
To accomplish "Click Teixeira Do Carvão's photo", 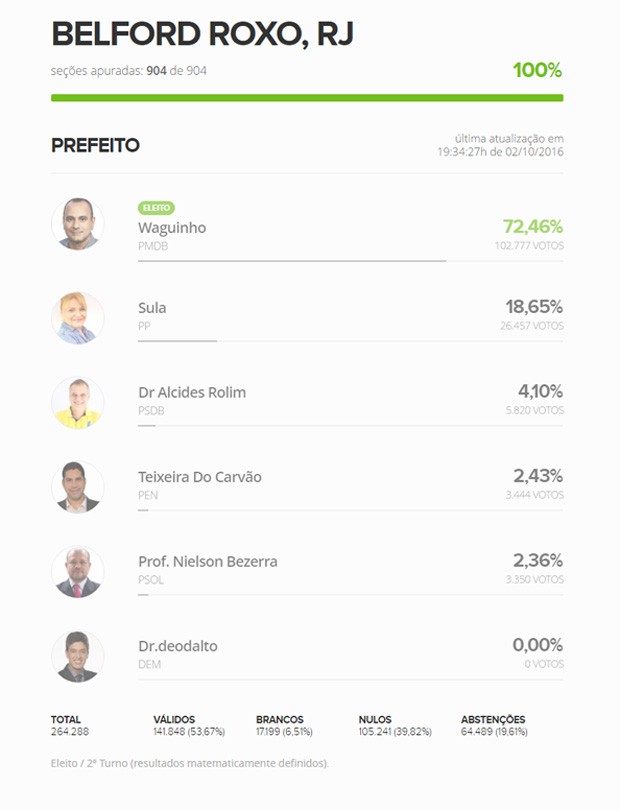I will click(x=77, y=487).
